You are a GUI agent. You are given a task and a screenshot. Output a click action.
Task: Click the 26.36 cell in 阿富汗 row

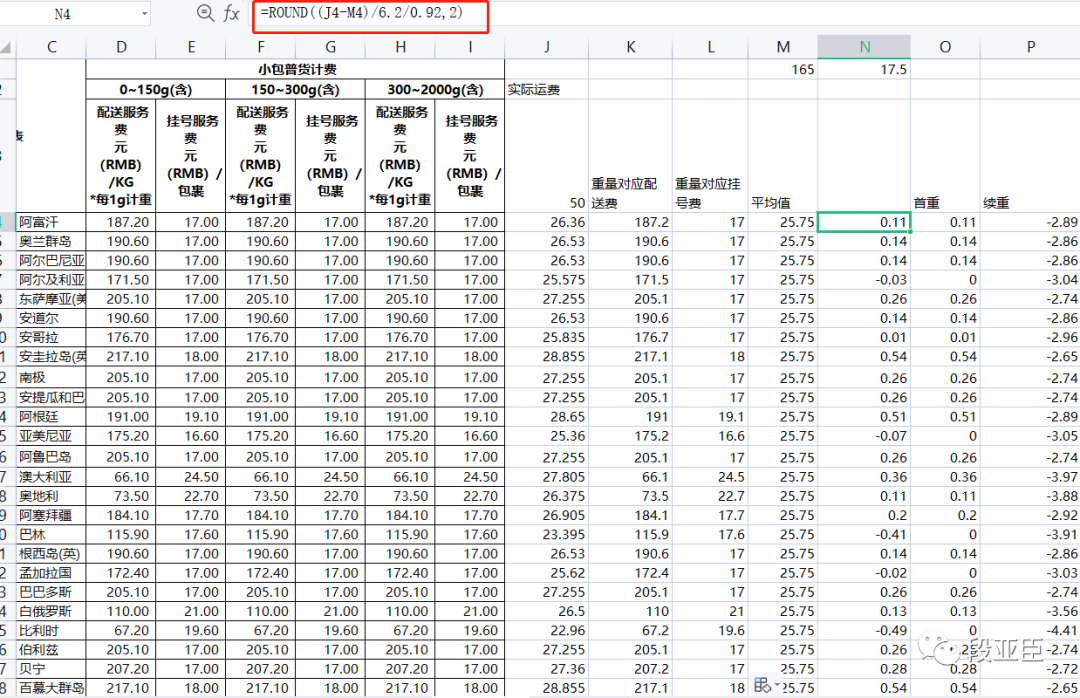[x=547, y=222]
